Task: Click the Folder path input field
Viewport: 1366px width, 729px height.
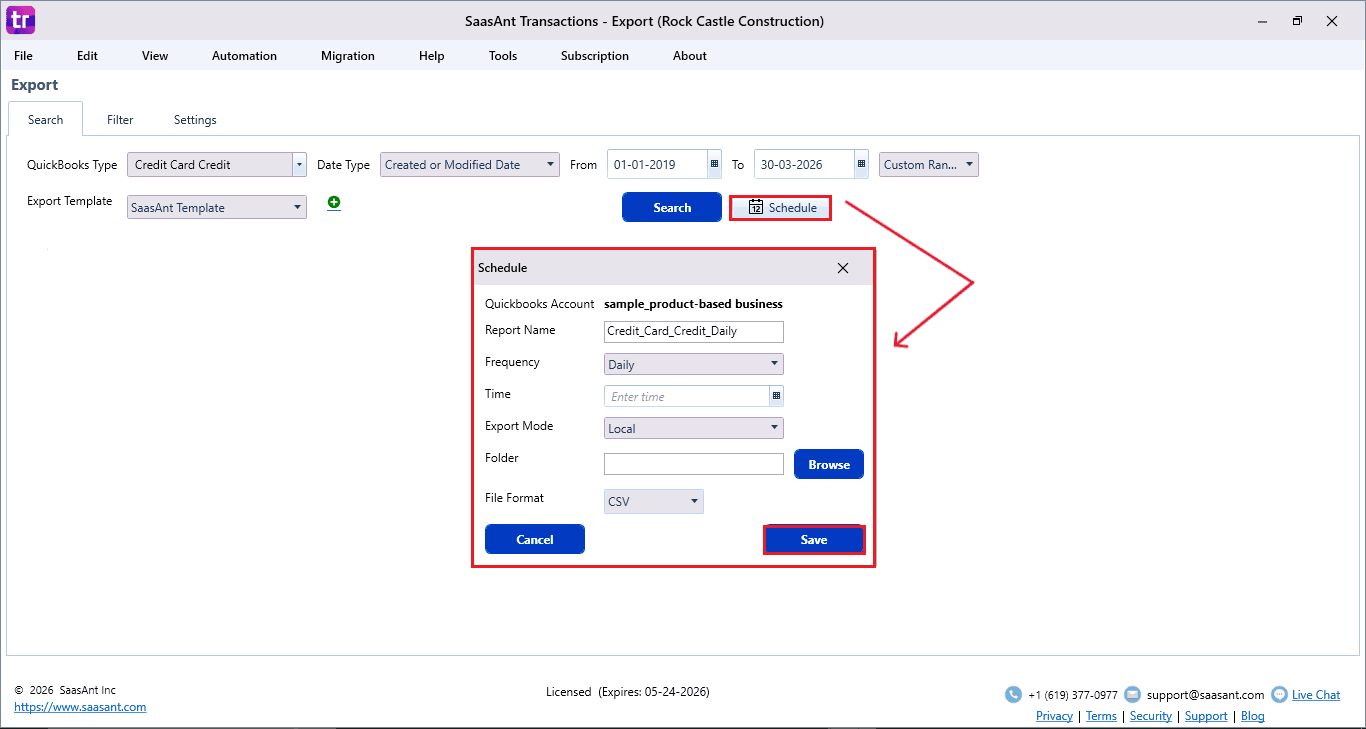Action: coord(694,464)
